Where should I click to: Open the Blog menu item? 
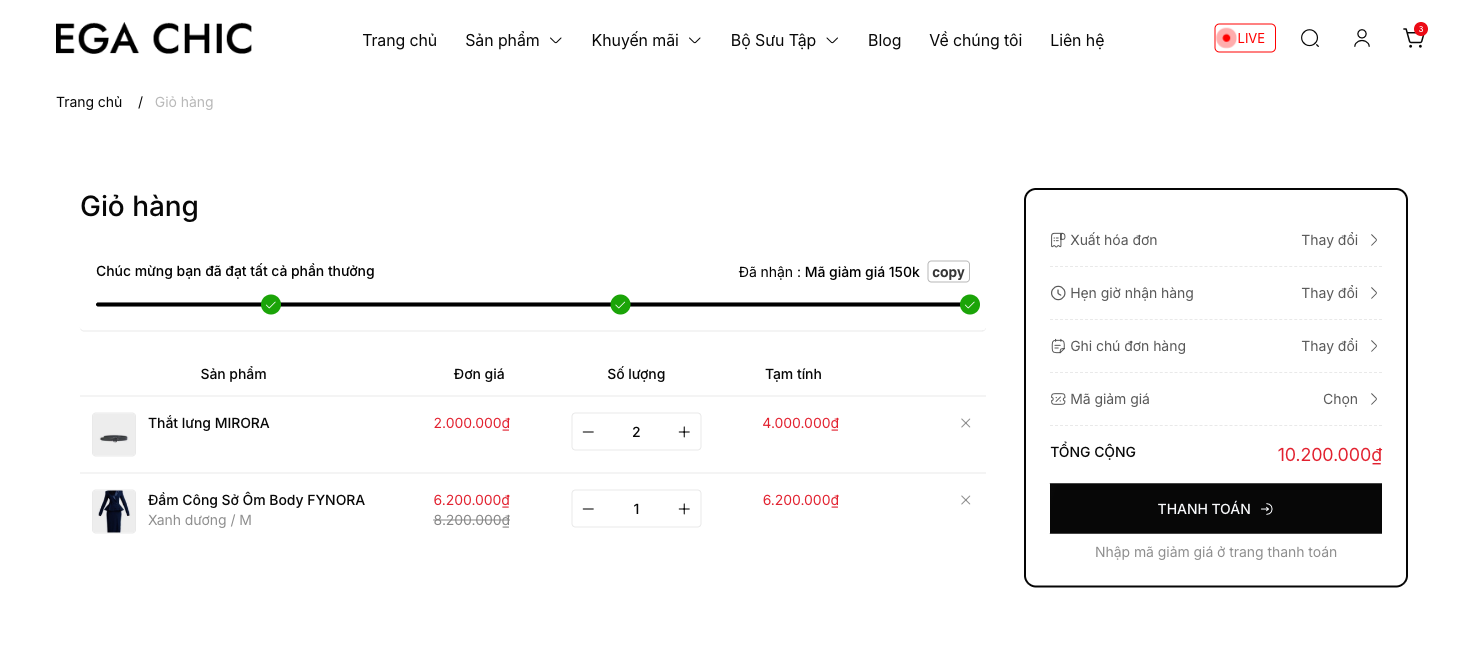884,40
